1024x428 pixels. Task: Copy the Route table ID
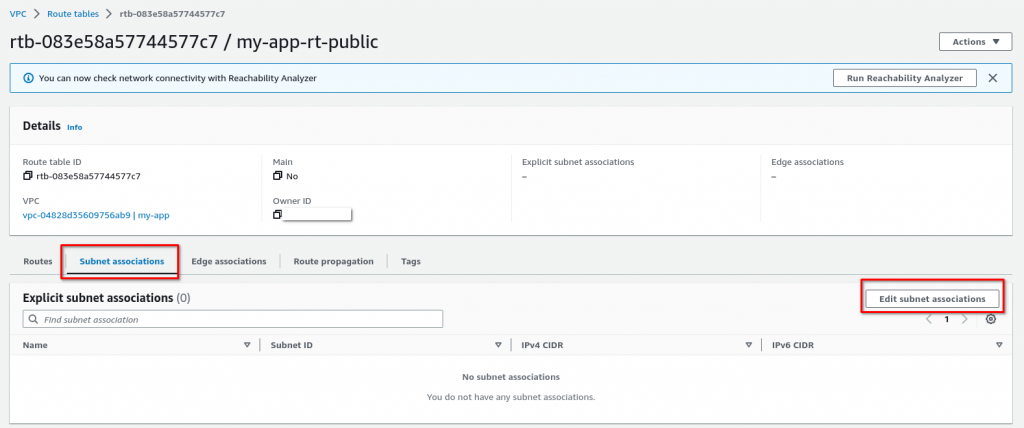[x=28, y=176]
